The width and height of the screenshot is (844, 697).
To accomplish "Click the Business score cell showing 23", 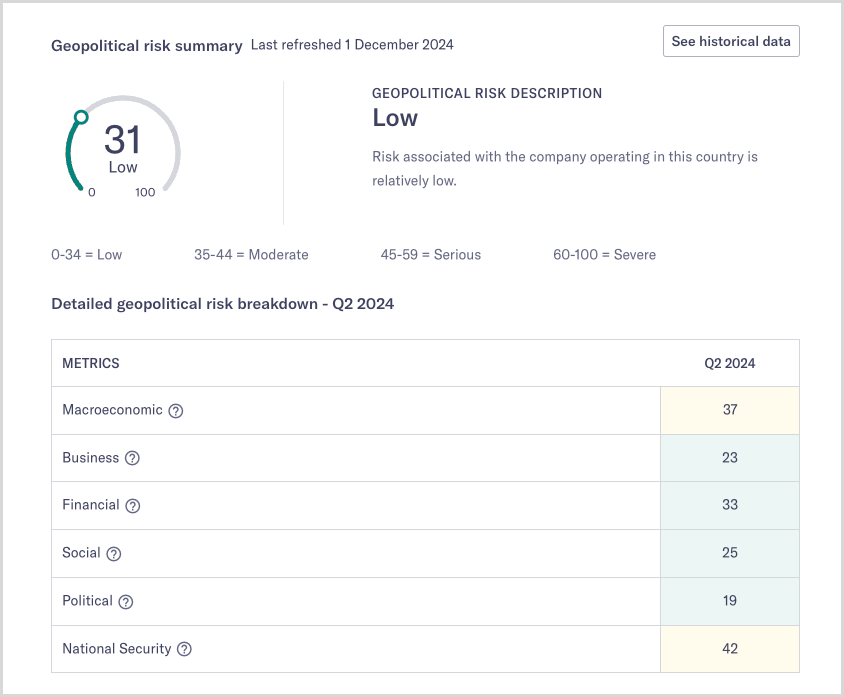I will tap(729, 458).
